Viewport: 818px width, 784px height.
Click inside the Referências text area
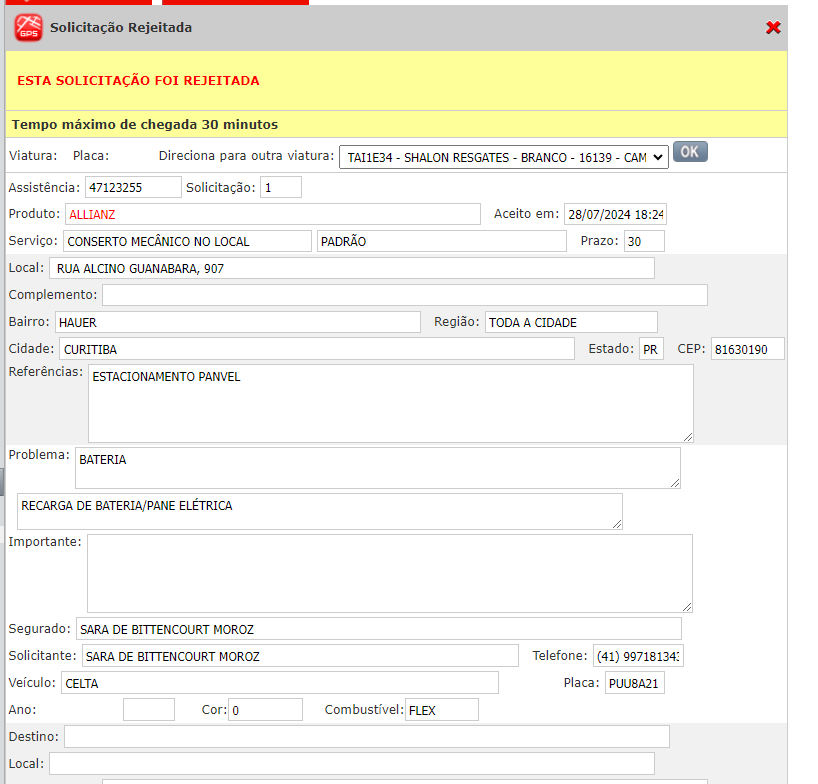tap(390, 403)
